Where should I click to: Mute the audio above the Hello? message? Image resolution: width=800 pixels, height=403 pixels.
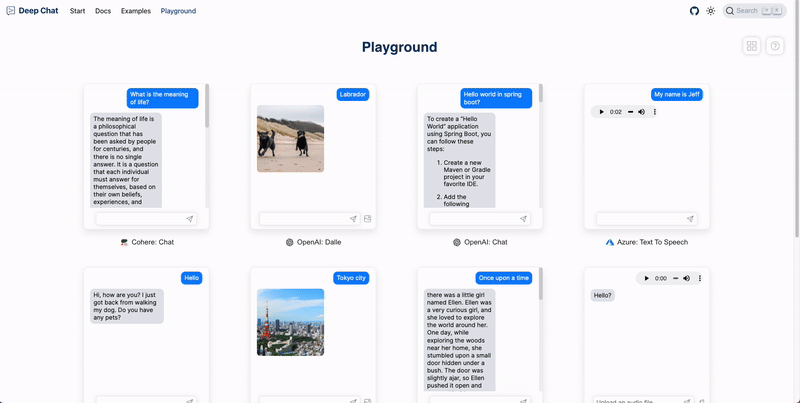(x=686, y=278)
